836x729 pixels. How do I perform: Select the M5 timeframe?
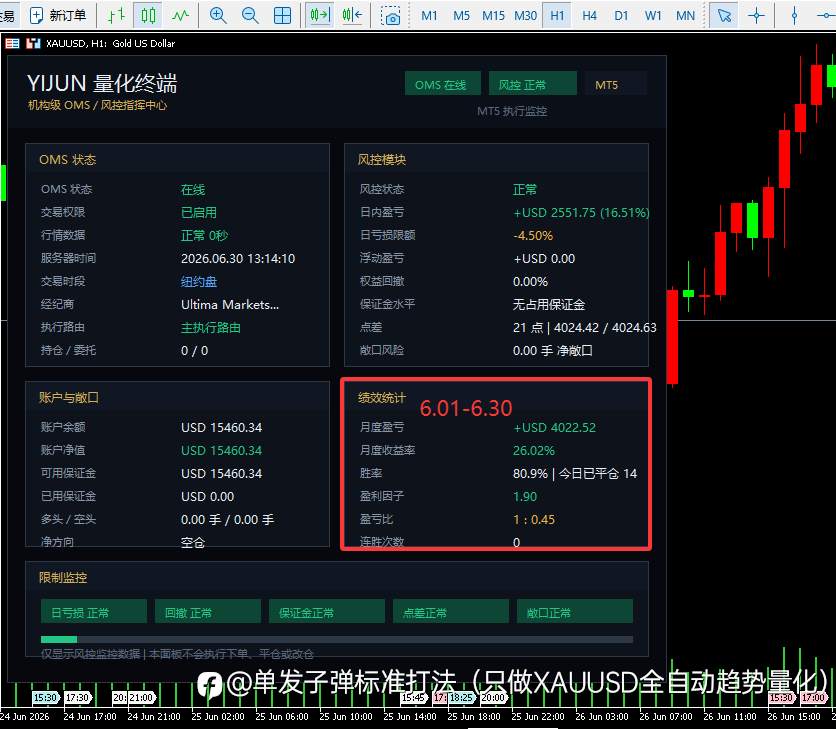coord(462,15)
